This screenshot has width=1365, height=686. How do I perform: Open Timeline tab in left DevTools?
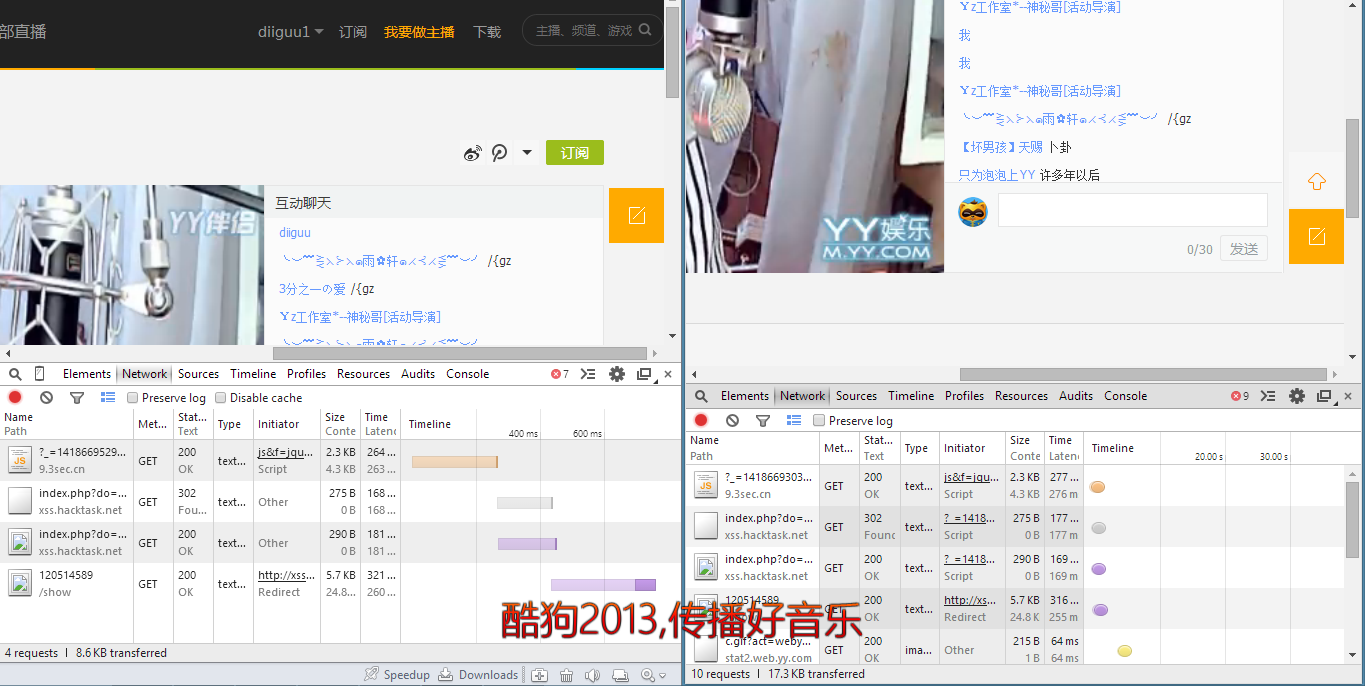253,374
